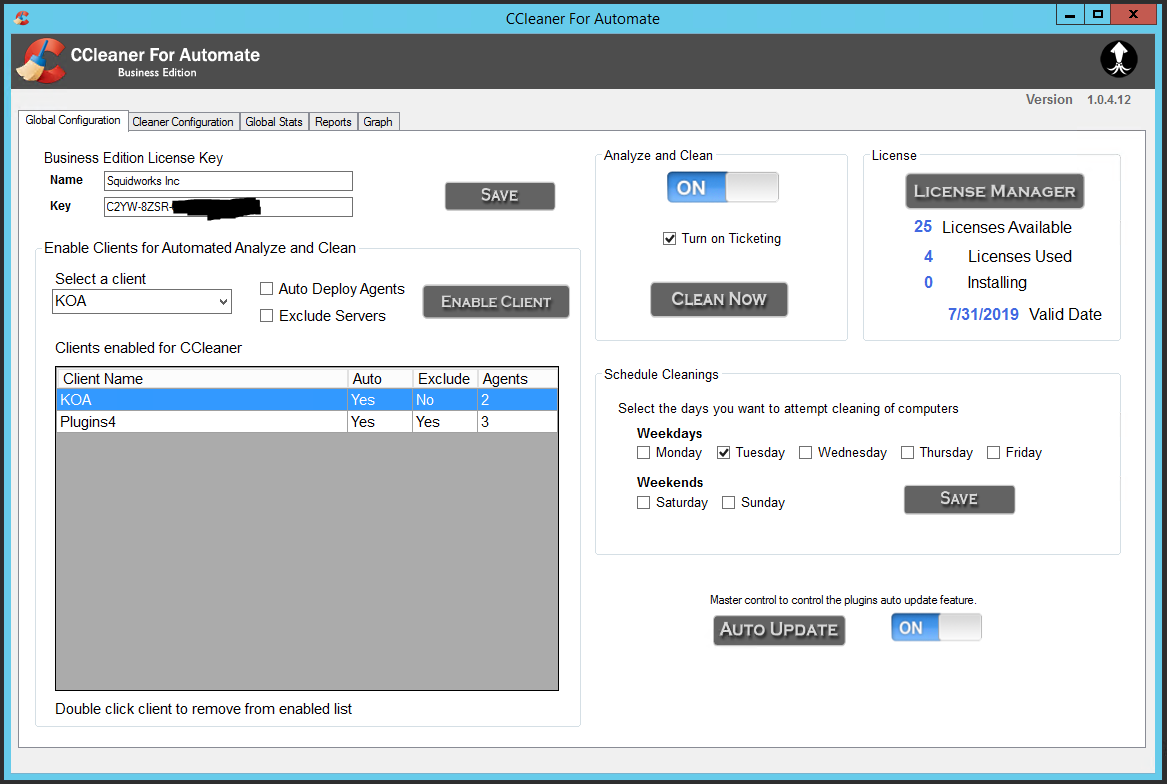Check the Thursday schedule box
The width and height of the screenshot is (1167, 784).
pyautogui.click(x=907, y=453)
